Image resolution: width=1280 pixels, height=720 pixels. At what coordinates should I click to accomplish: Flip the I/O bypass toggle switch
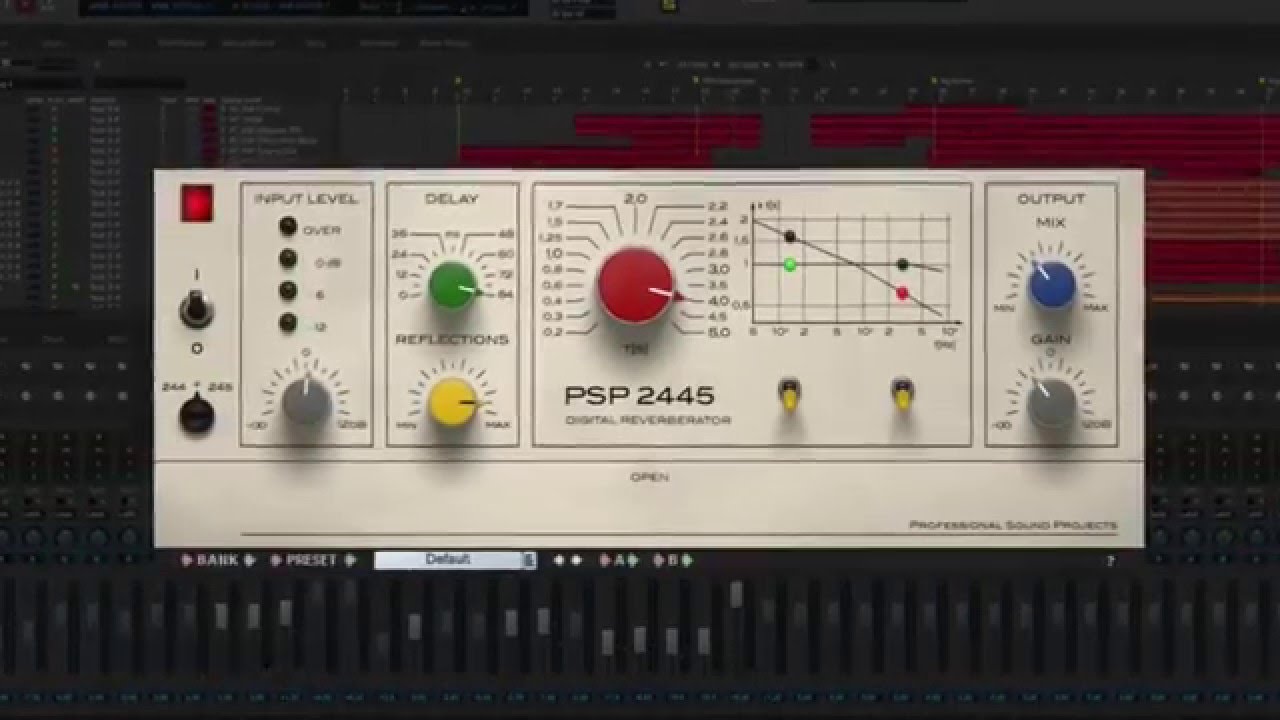tap(196, 310)
